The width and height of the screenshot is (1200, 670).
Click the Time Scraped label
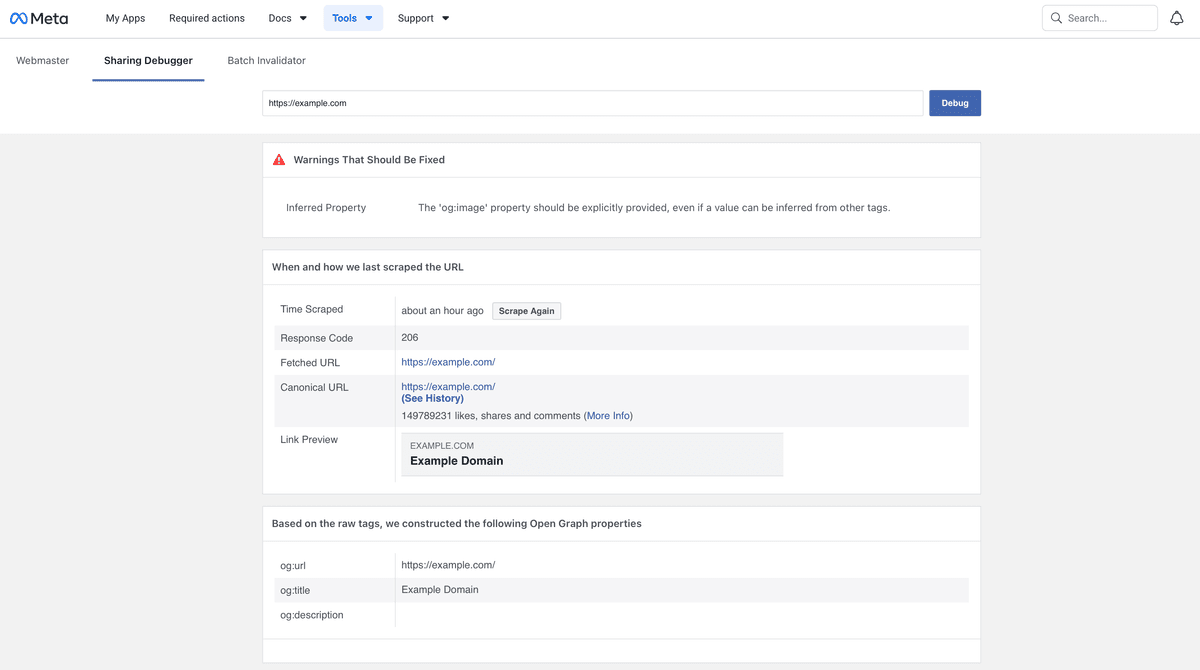click(312, 310)
